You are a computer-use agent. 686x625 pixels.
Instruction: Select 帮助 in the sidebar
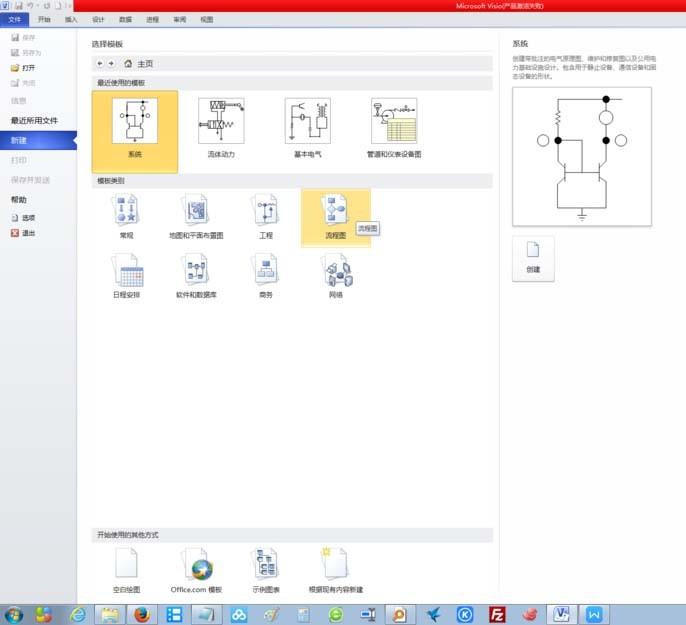tap(18, 199)
